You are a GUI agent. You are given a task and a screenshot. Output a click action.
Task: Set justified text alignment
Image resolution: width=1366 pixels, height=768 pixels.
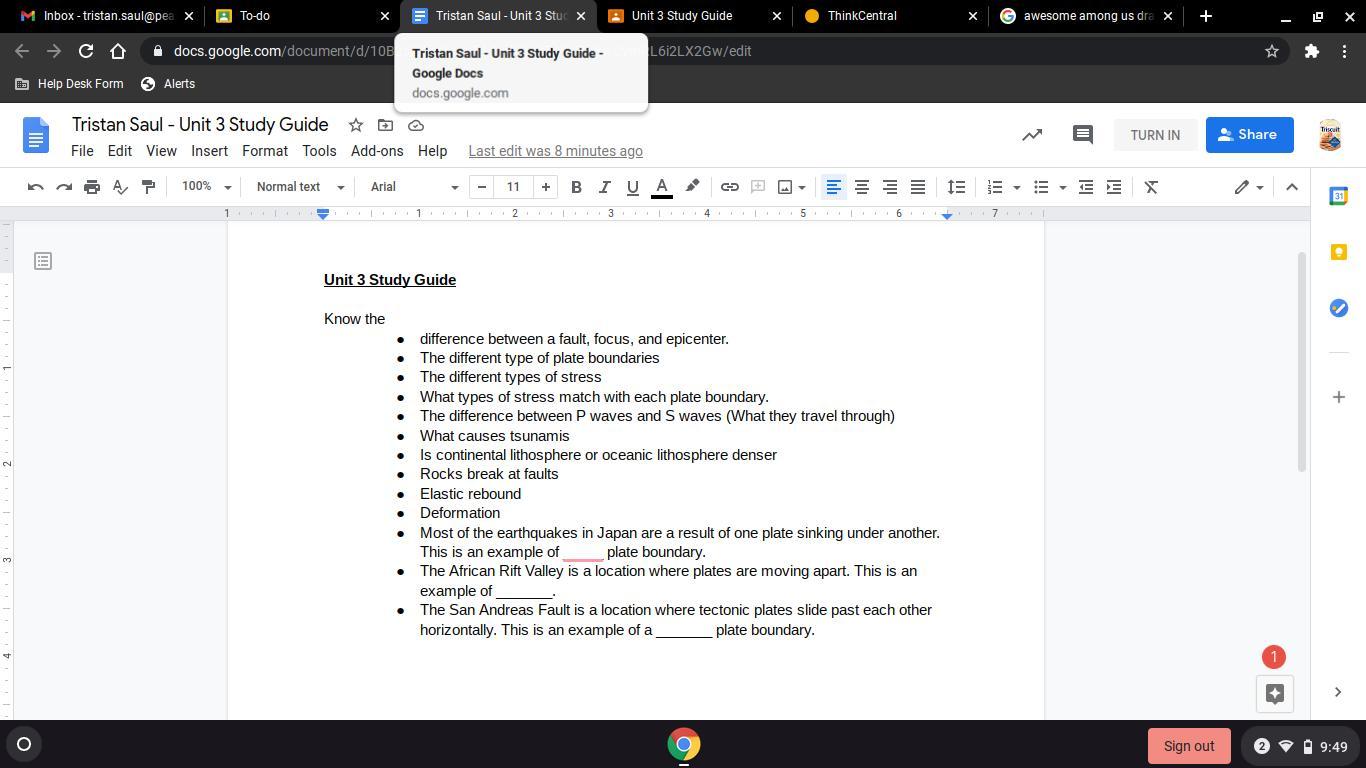tap(917, 187)
